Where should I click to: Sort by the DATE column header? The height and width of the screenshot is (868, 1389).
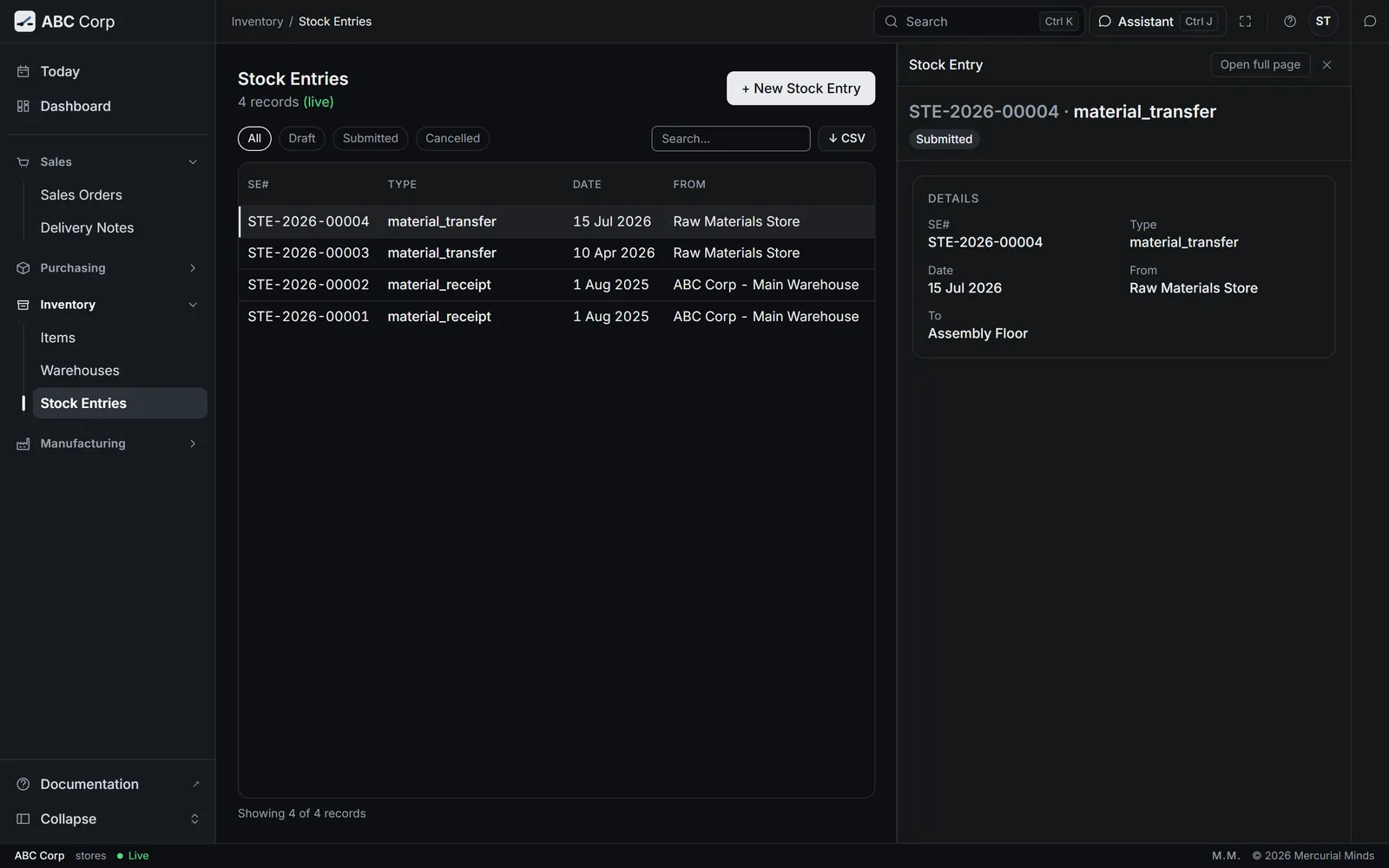click(587, 185)
